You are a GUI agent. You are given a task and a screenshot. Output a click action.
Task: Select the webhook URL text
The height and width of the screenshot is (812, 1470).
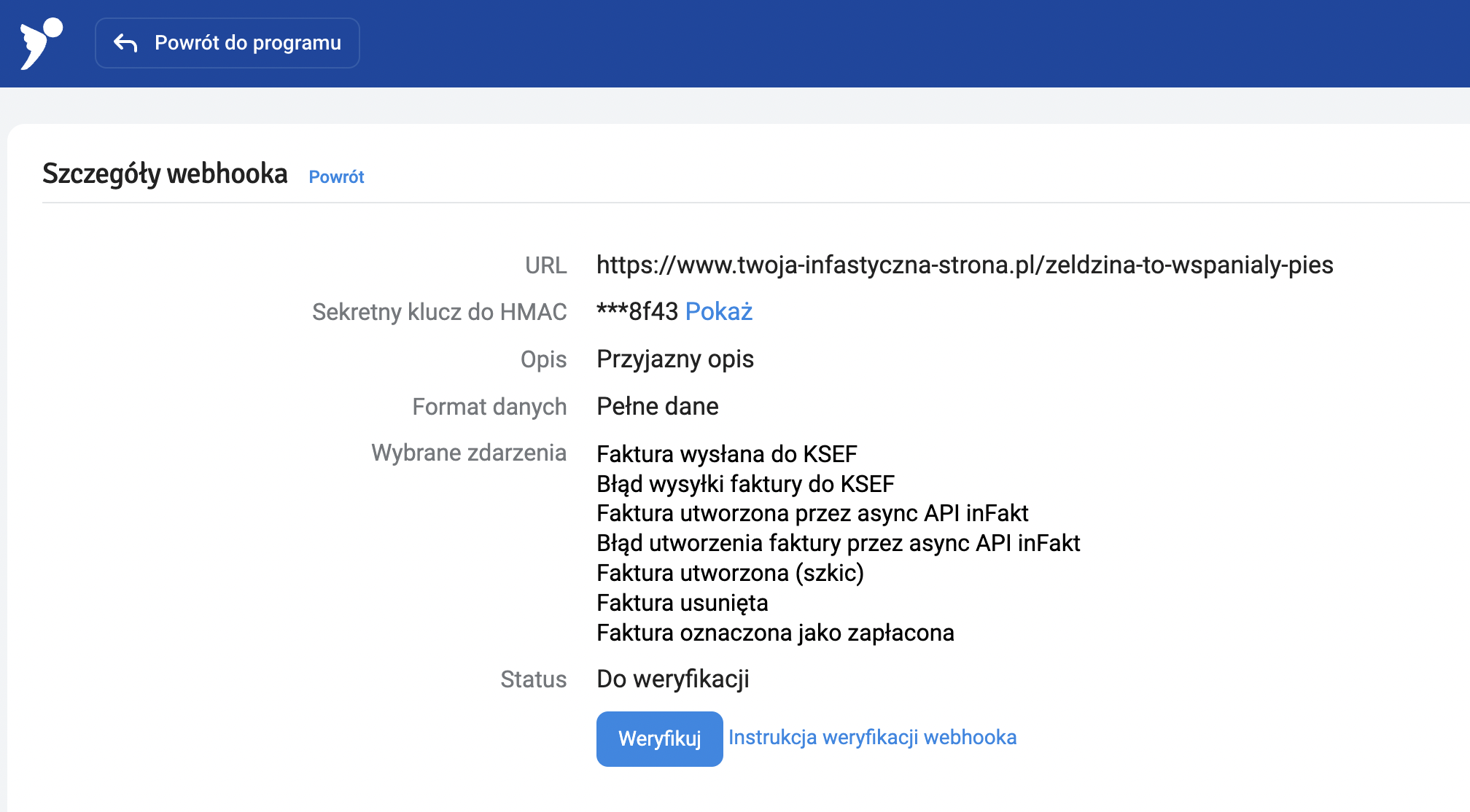(965, 265)
